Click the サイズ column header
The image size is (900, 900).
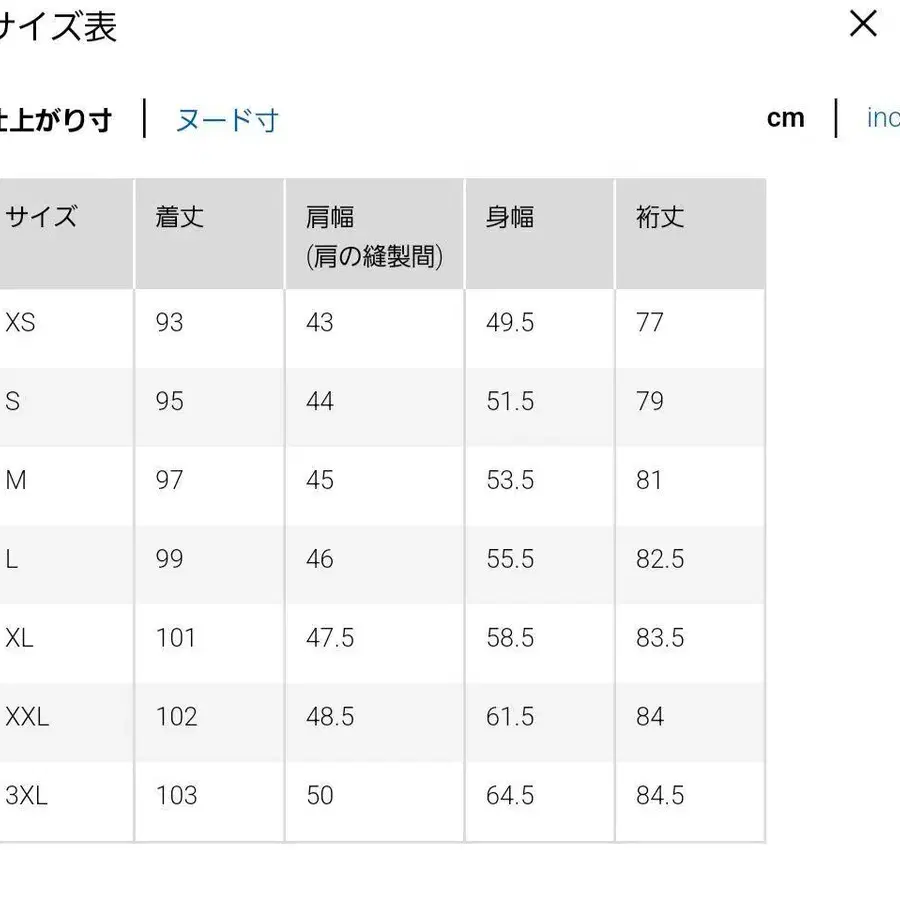click(x=42, y=216)
